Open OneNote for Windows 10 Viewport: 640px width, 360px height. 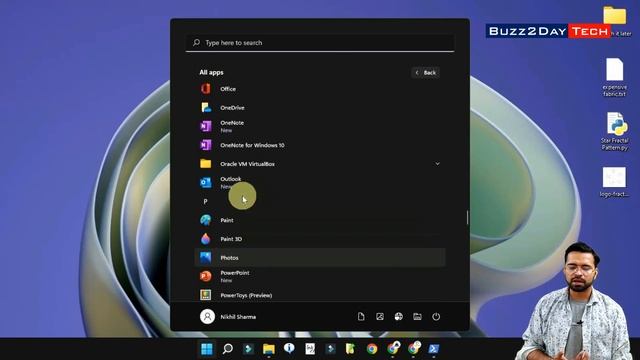(x=320, y=145)
